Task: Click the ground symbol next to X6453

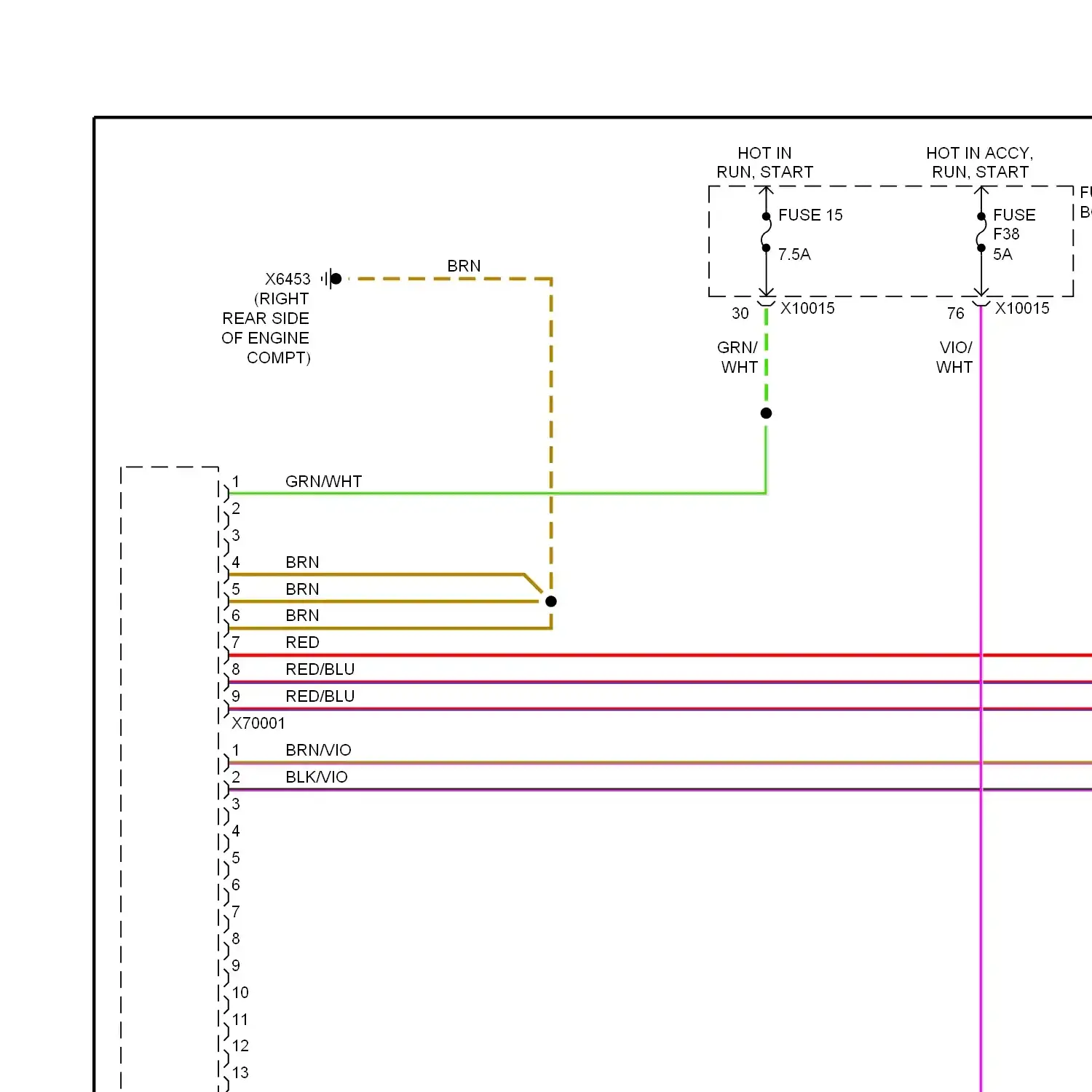Action: [x=331, y=279]
